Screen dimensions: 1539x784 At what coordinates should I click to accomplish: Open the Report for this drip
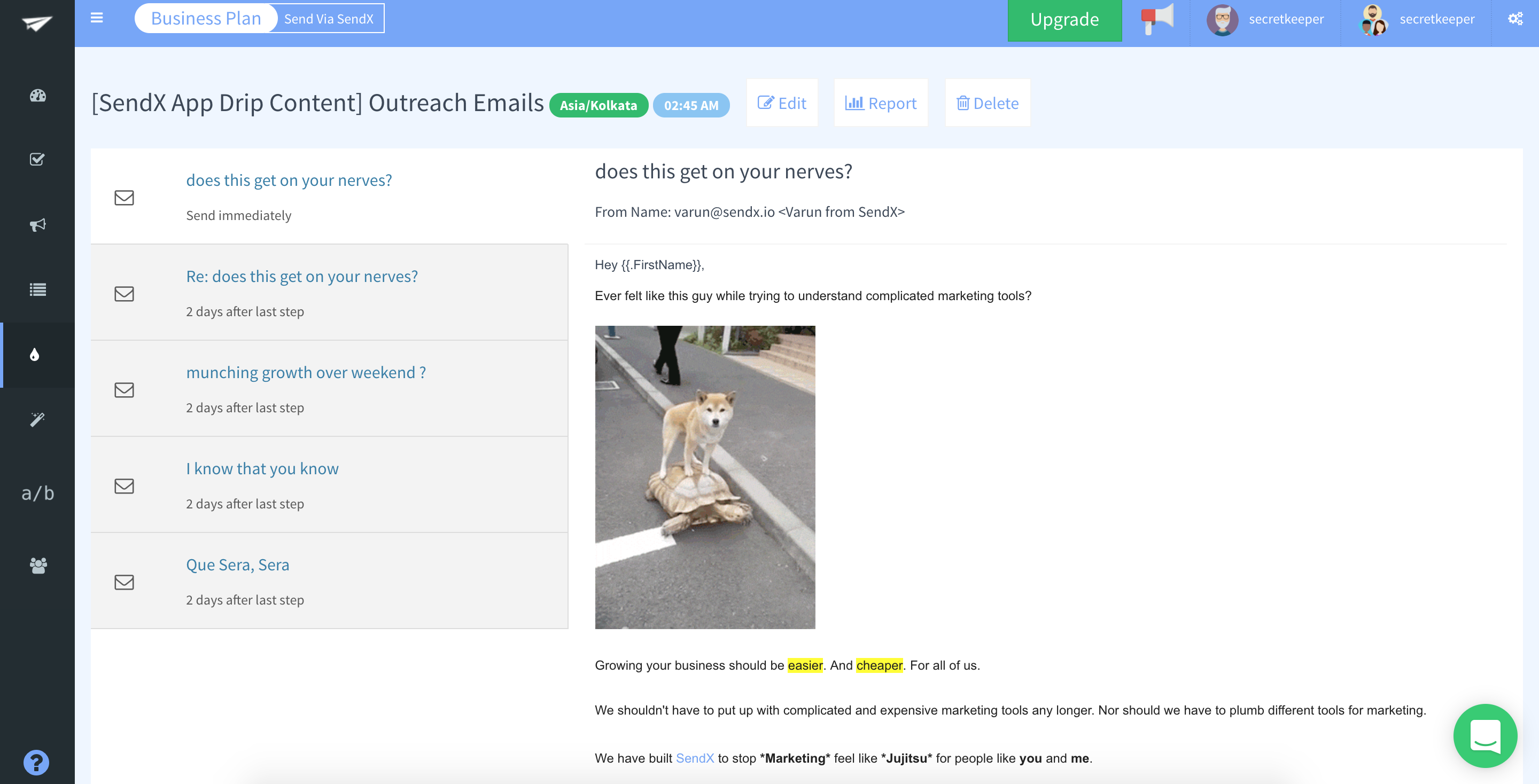pyautogui.click(x=881, y=103)
